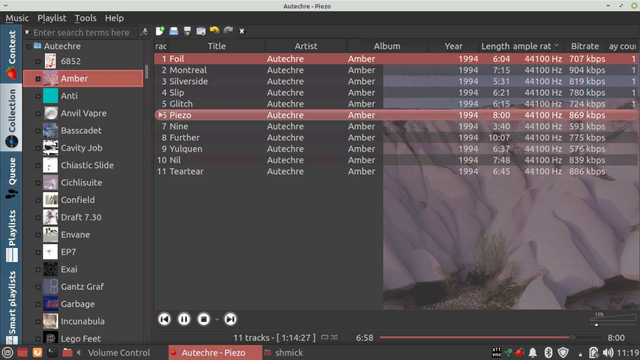Expand the Chiastic Slide album node
The width and height of the screenshot is (640, 360).
(x=38, y=166)
